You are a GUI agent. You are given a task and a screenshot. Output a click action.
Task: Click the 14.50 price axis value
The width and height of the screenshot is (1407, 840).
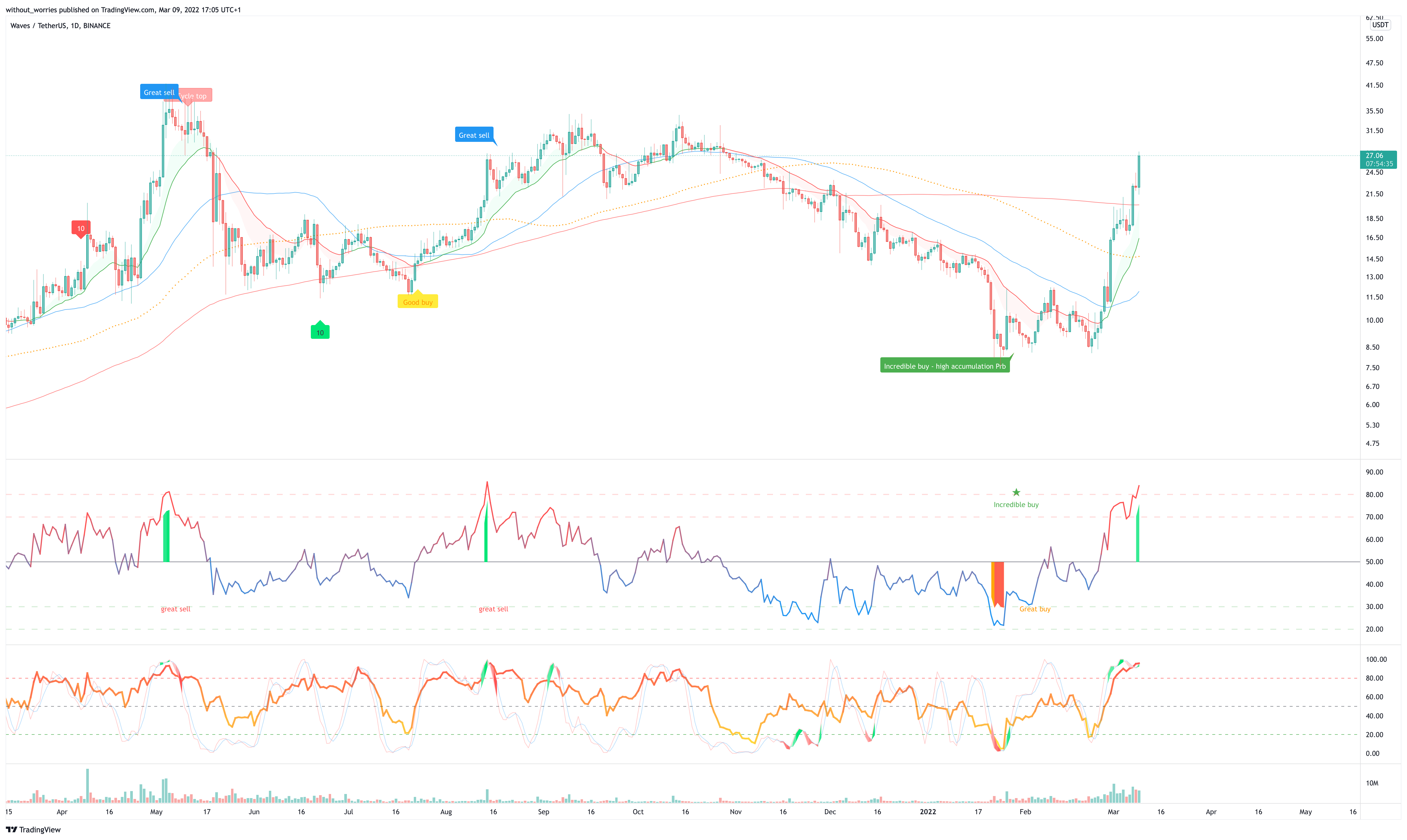click(x=1374, y=259)
